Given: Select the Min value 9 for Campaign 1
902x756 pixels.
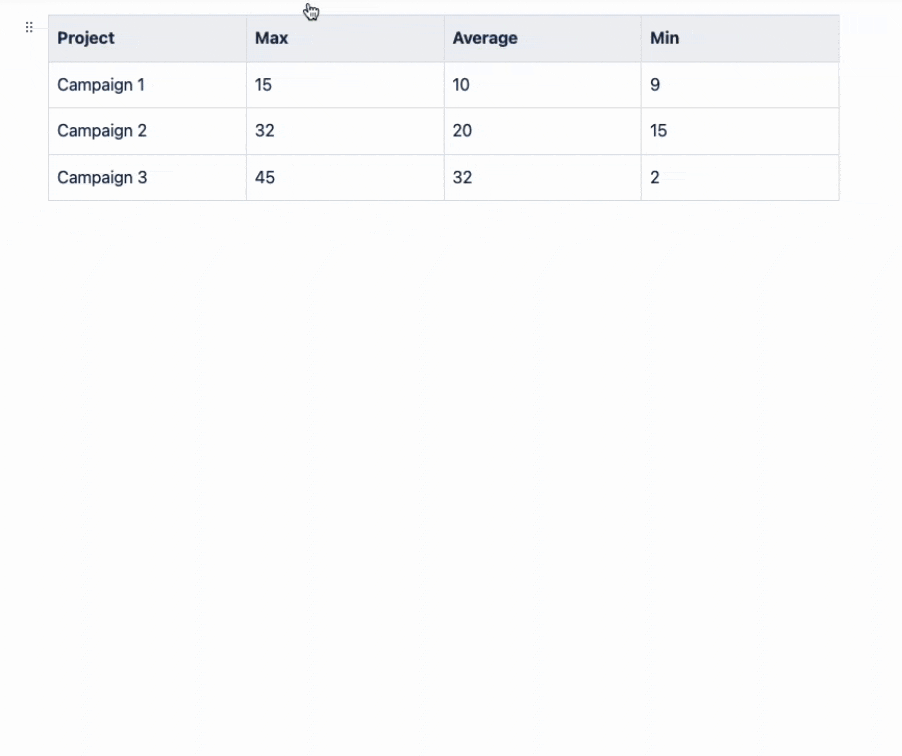Looking at the screenshot, I should click(655, 85).
